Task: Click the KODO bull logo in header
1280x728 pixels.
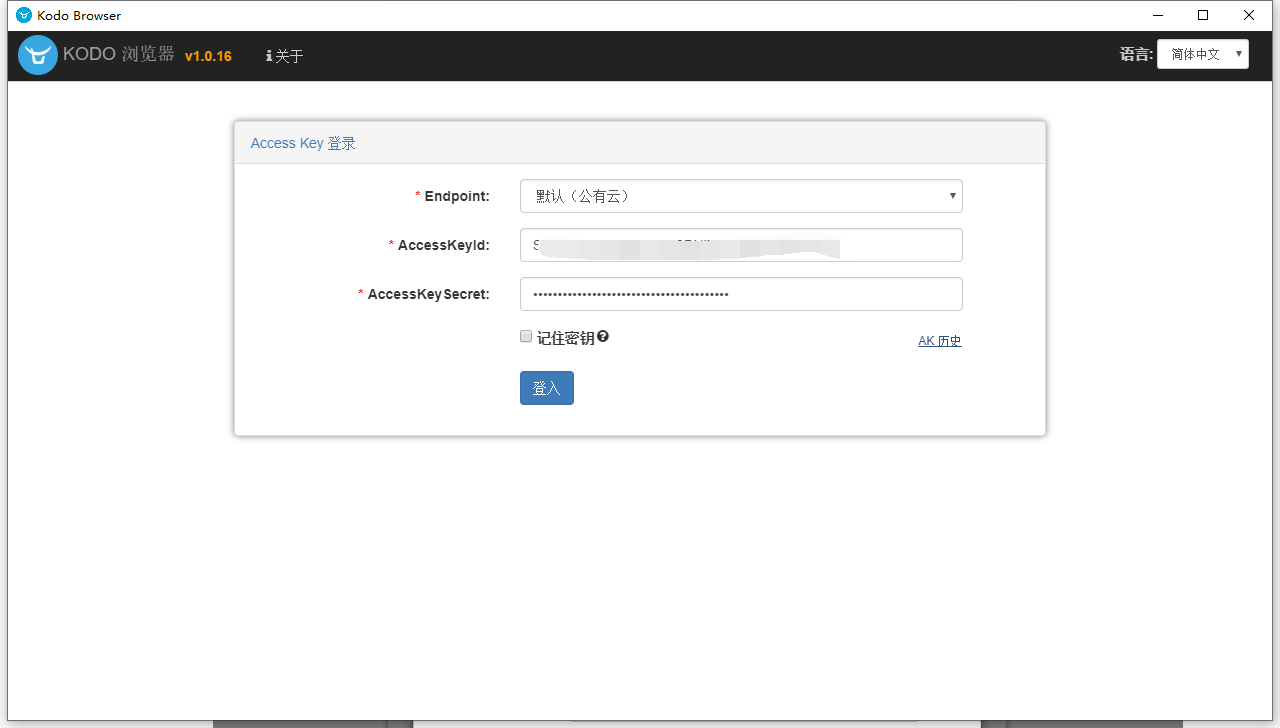Action: point(38,55)
